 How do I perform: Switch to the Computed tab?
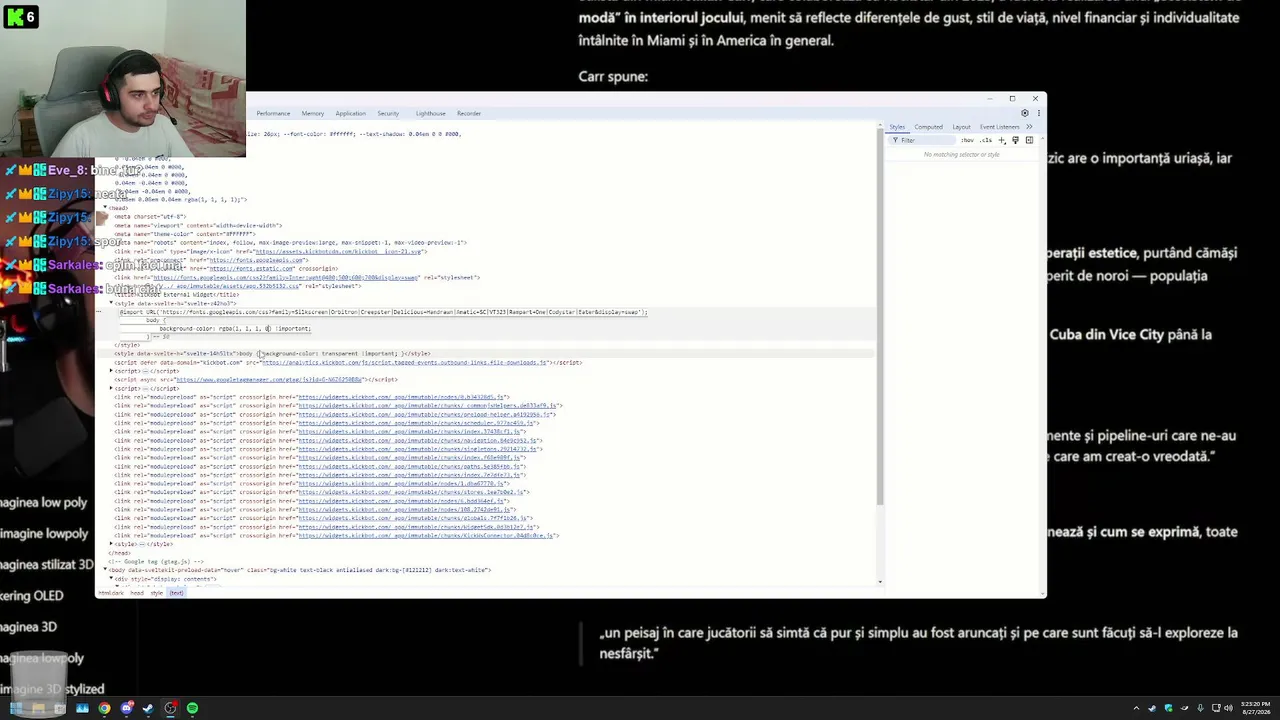pos(928,127)
